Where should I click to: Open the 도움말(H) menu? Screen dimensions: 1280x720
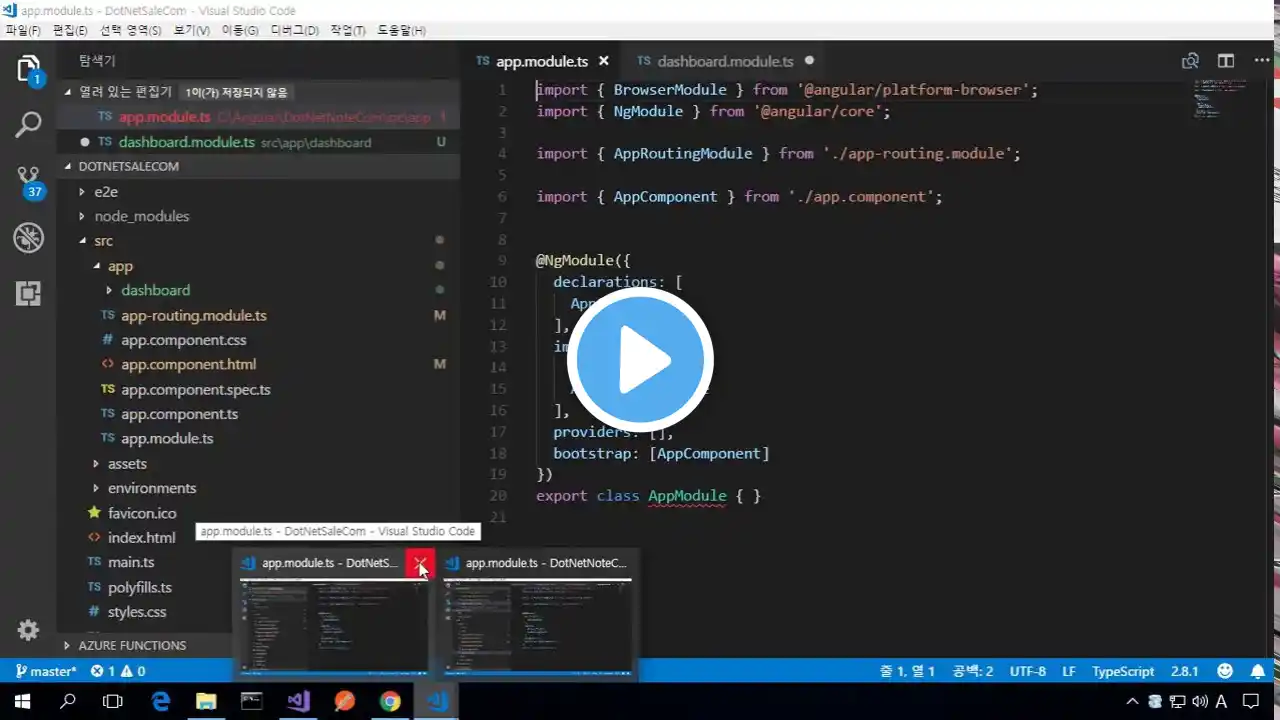[x=402, y=30]
